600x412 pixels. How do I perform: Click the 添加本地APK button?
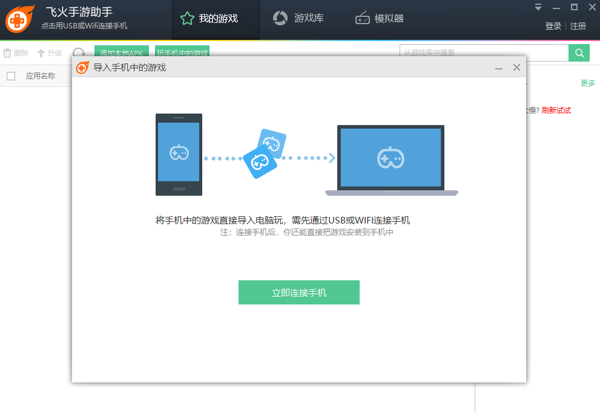tap(119, 52)
